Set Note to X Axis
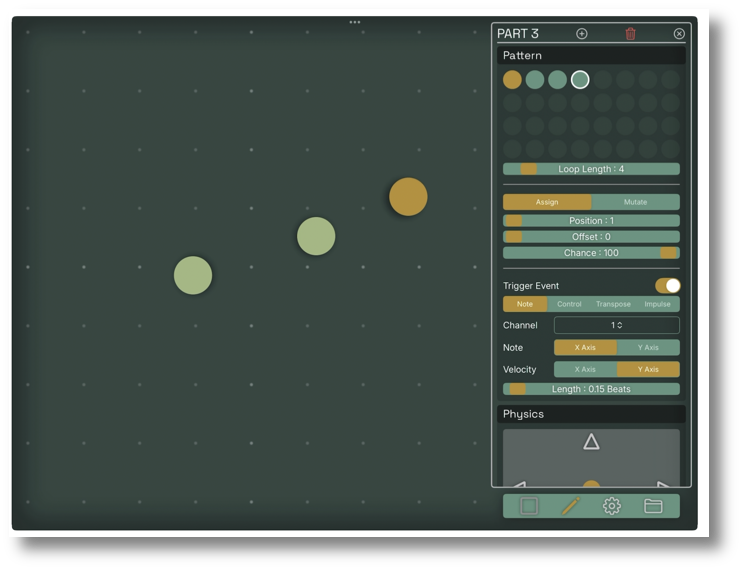 pos(585,347)
